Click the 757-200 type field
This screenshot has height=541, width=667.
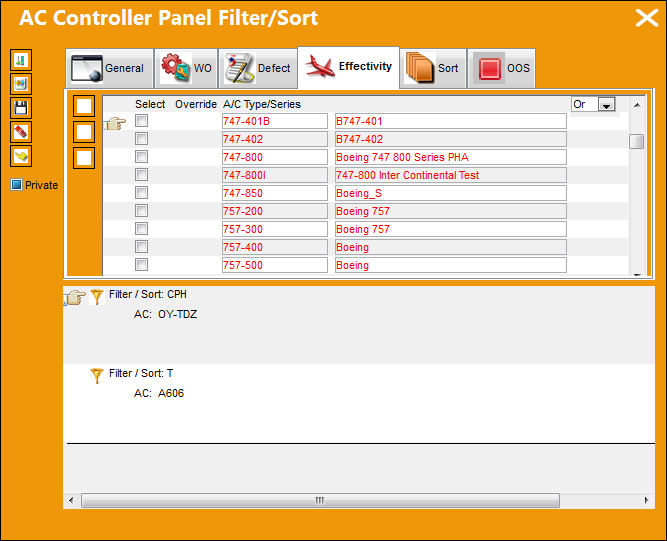click(x=274, y=211)
